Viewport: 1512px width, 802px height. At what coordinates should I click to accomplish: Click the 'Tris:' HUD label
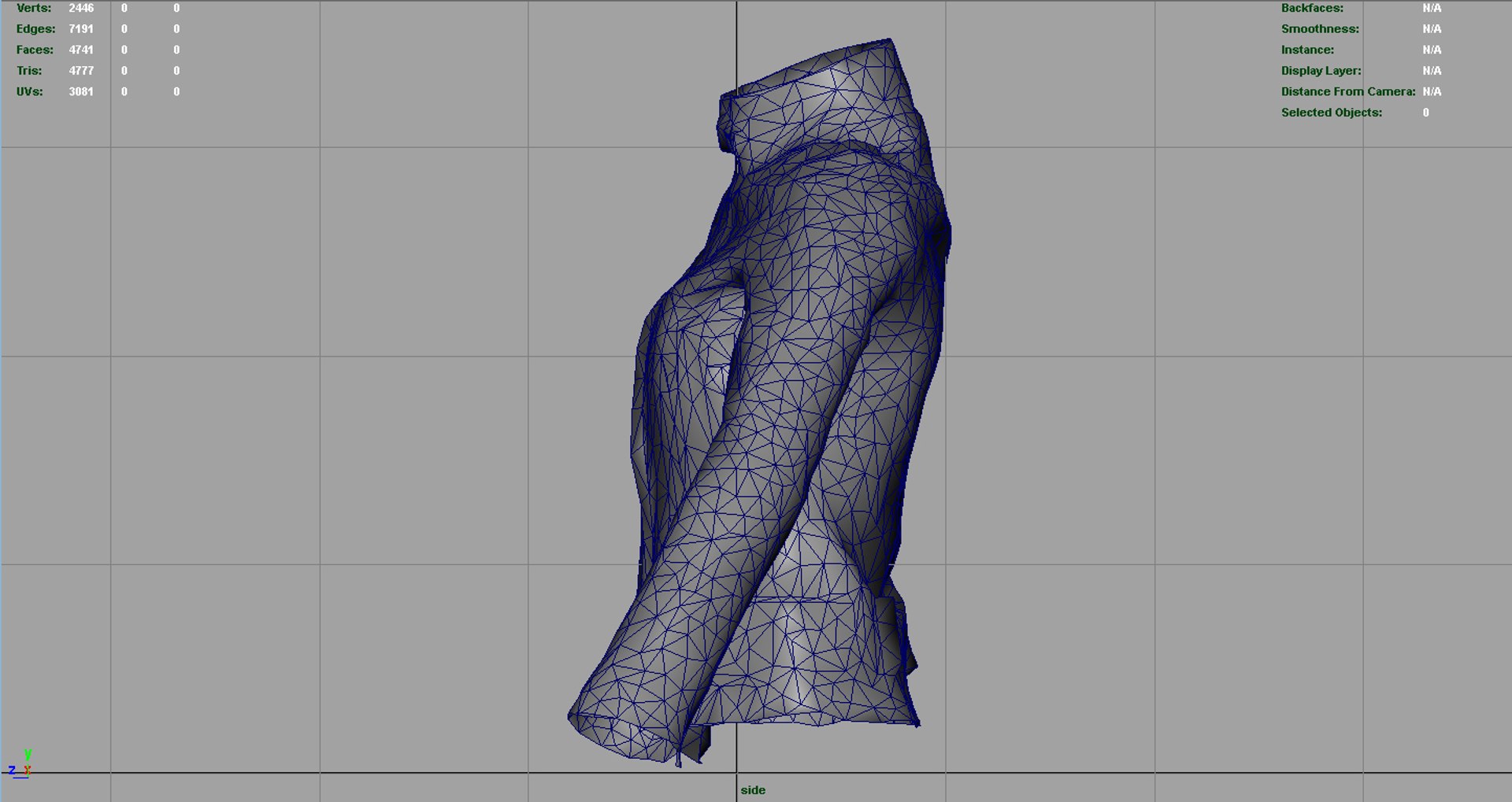click(x=29, y=71)
